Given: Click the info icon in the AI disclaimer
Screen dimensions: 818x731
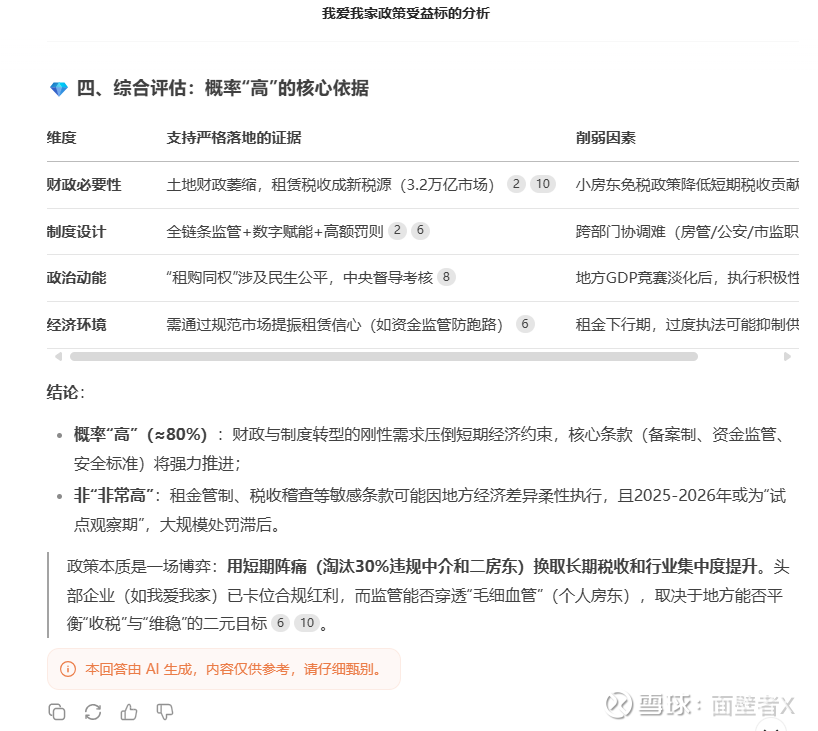Looking at the screenshot, I should pos(68,669).
